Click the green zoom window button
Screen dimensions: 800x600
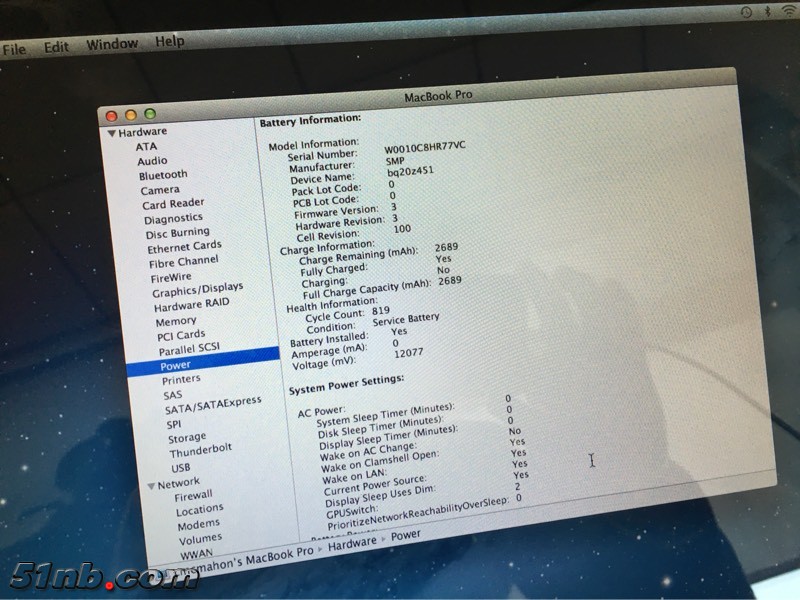tap(150, 115)
